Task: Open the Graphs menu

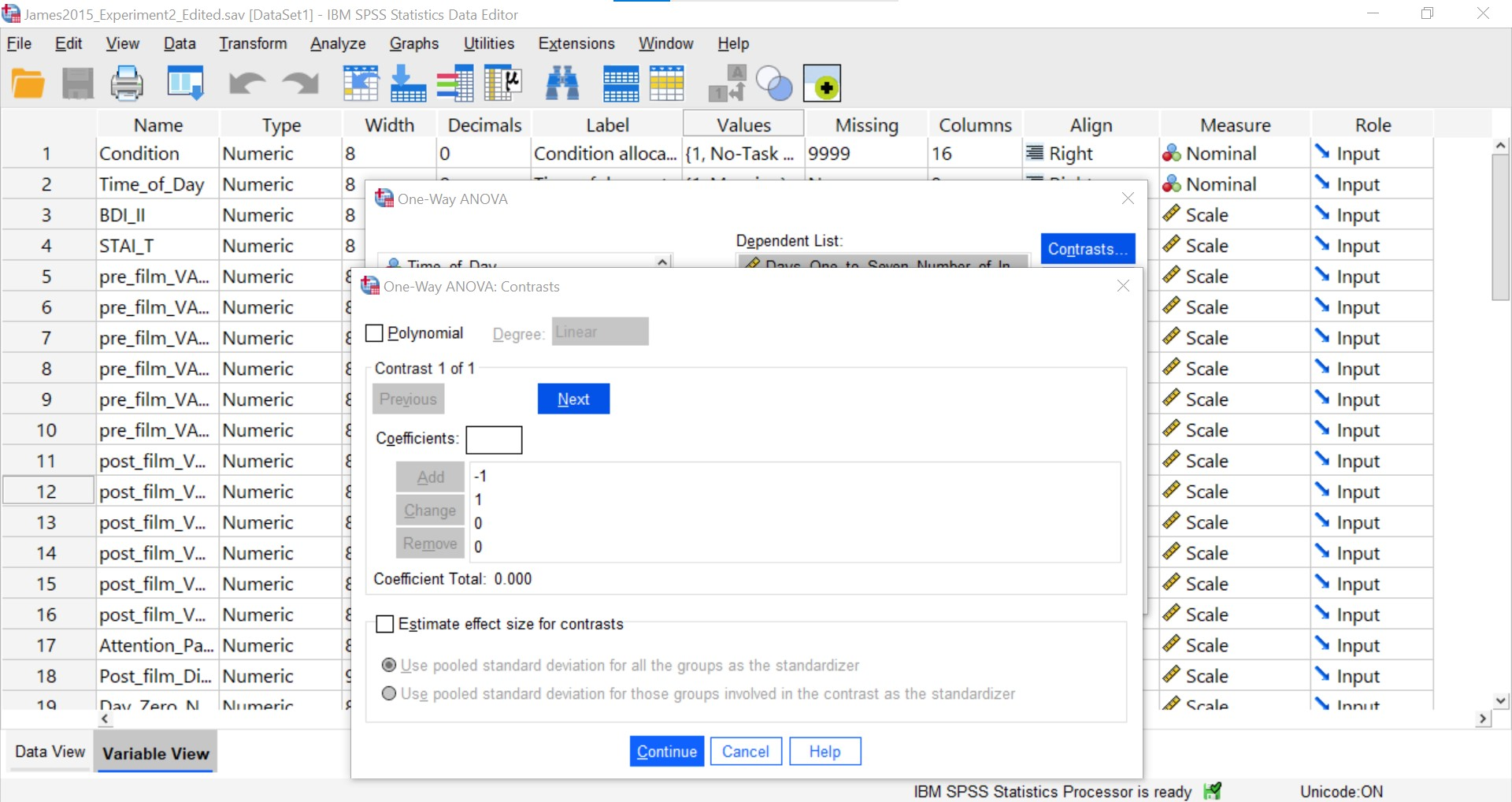Action: point(414,43)
